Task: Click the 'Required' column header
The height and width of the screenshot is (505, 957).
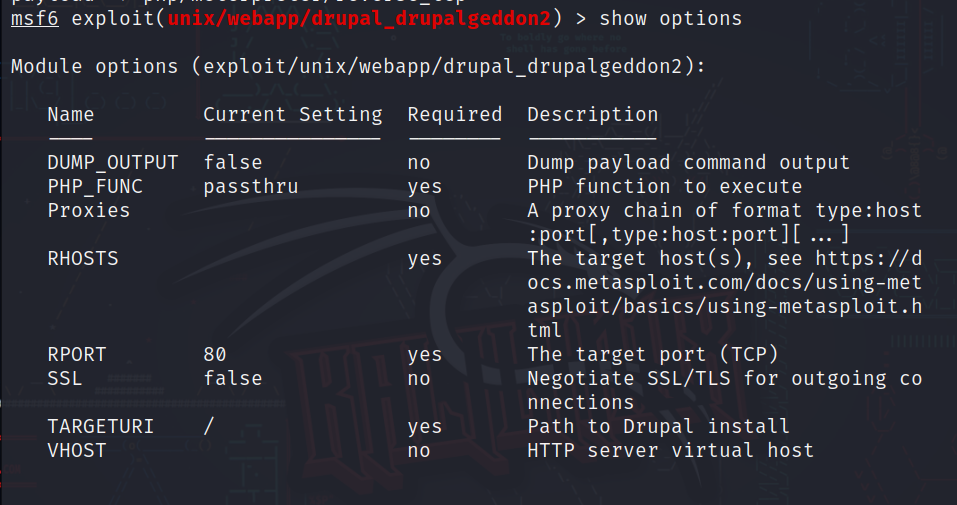Action: coord(455,115)
